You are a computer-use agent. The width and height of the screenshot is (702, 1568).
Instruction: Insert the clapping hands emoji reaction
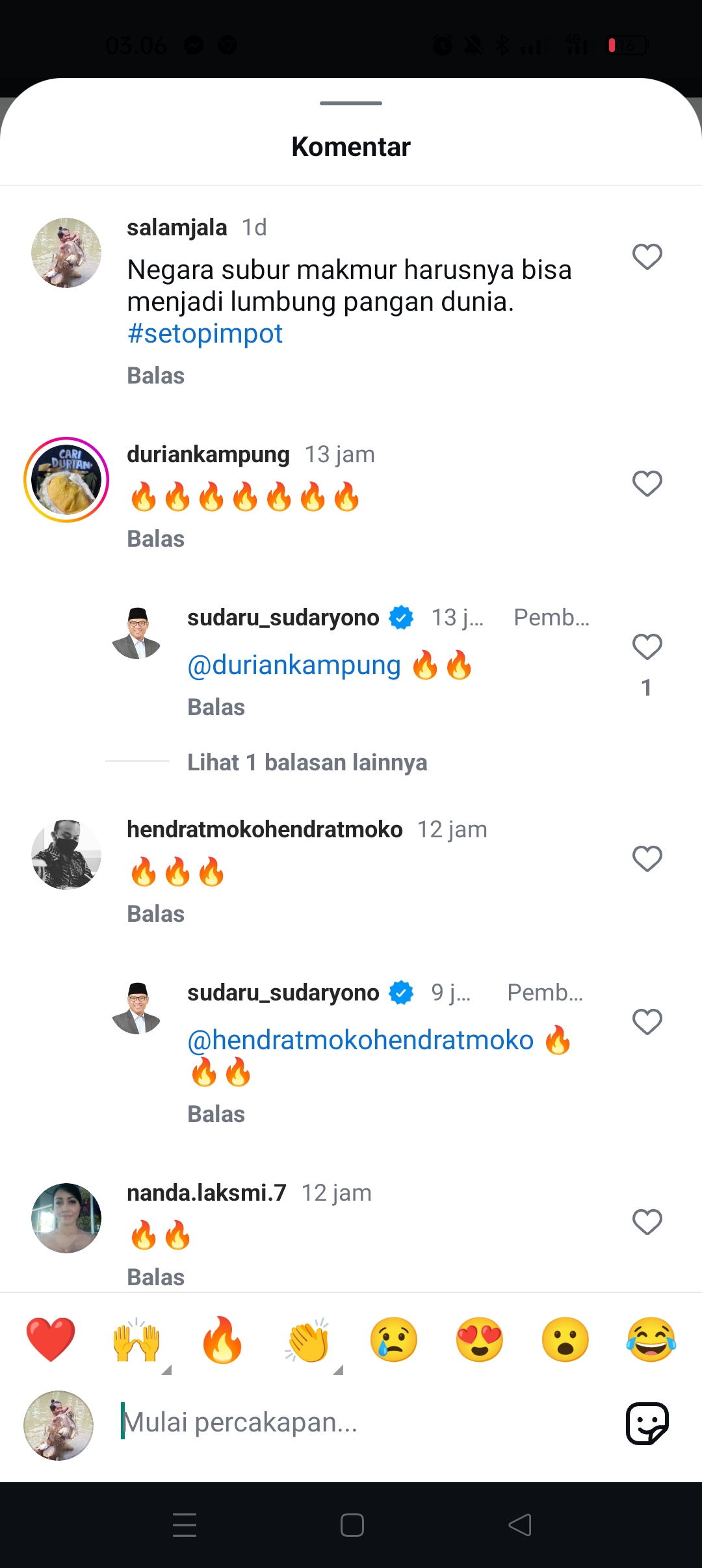coord(308,1339)
